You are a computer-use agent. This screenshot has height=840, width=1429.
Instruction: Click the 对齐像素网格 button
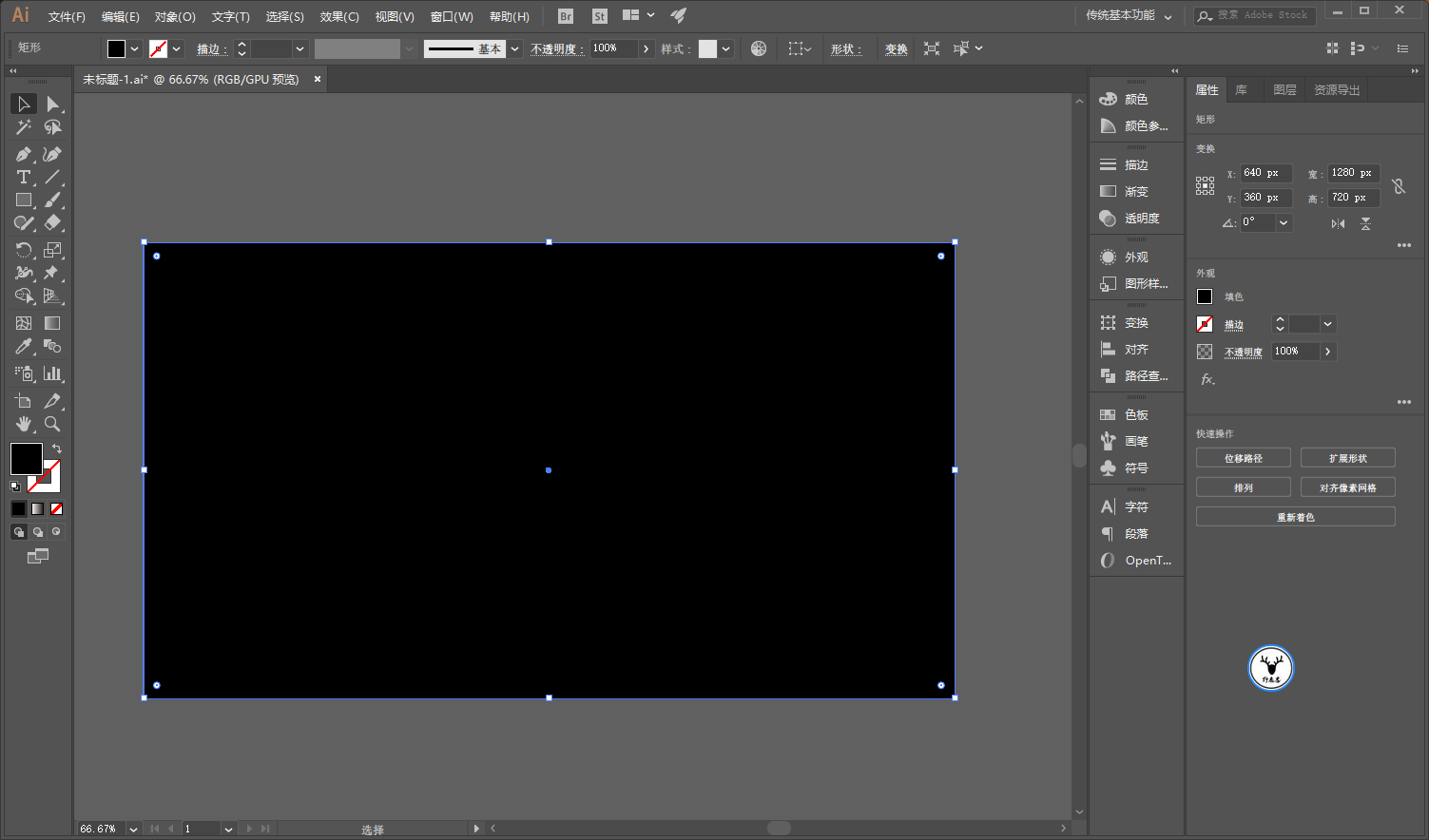point(1348,487)
